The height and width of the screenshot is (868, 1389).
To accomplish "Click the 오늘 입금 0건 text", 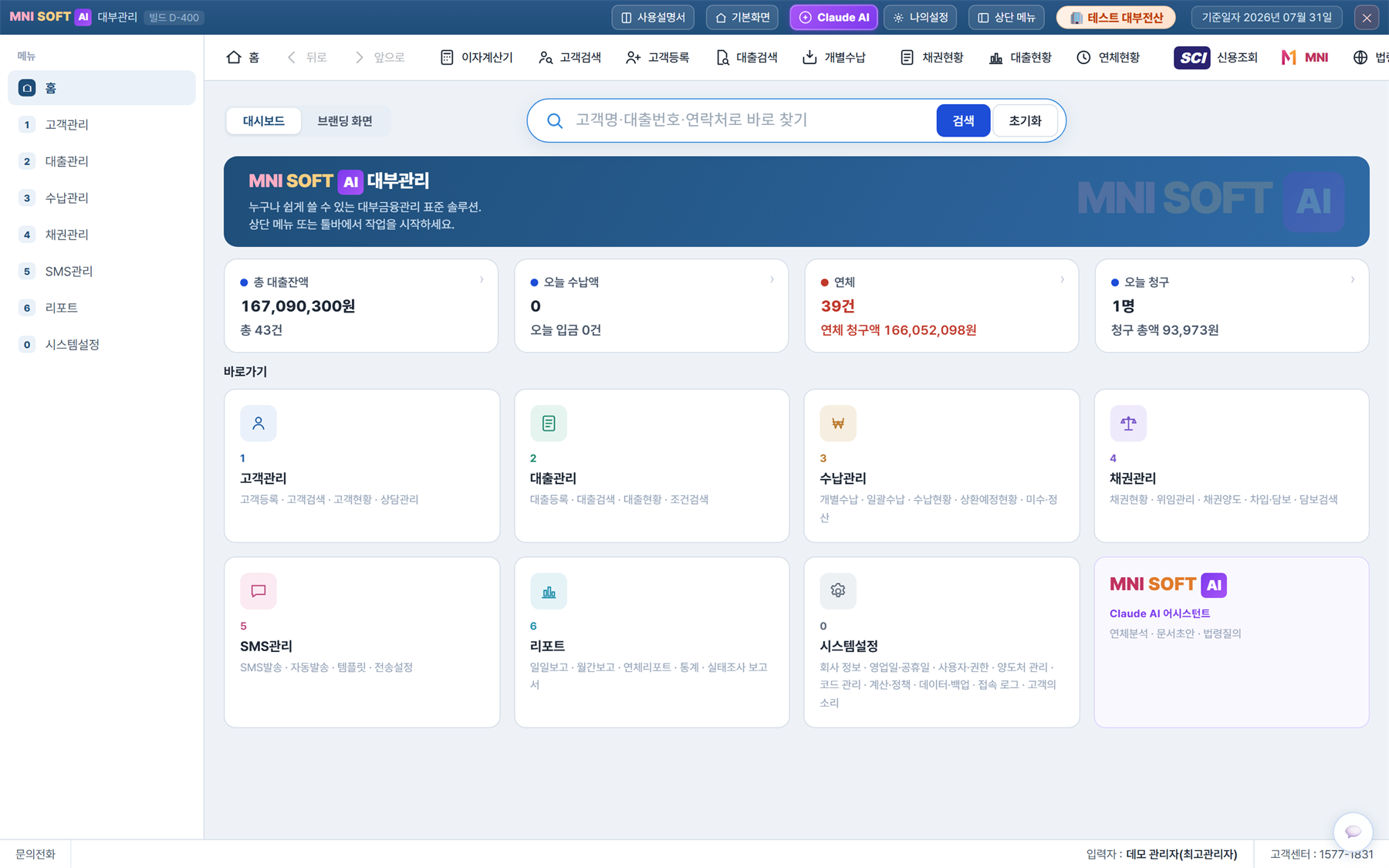I will tap(566, 330).
